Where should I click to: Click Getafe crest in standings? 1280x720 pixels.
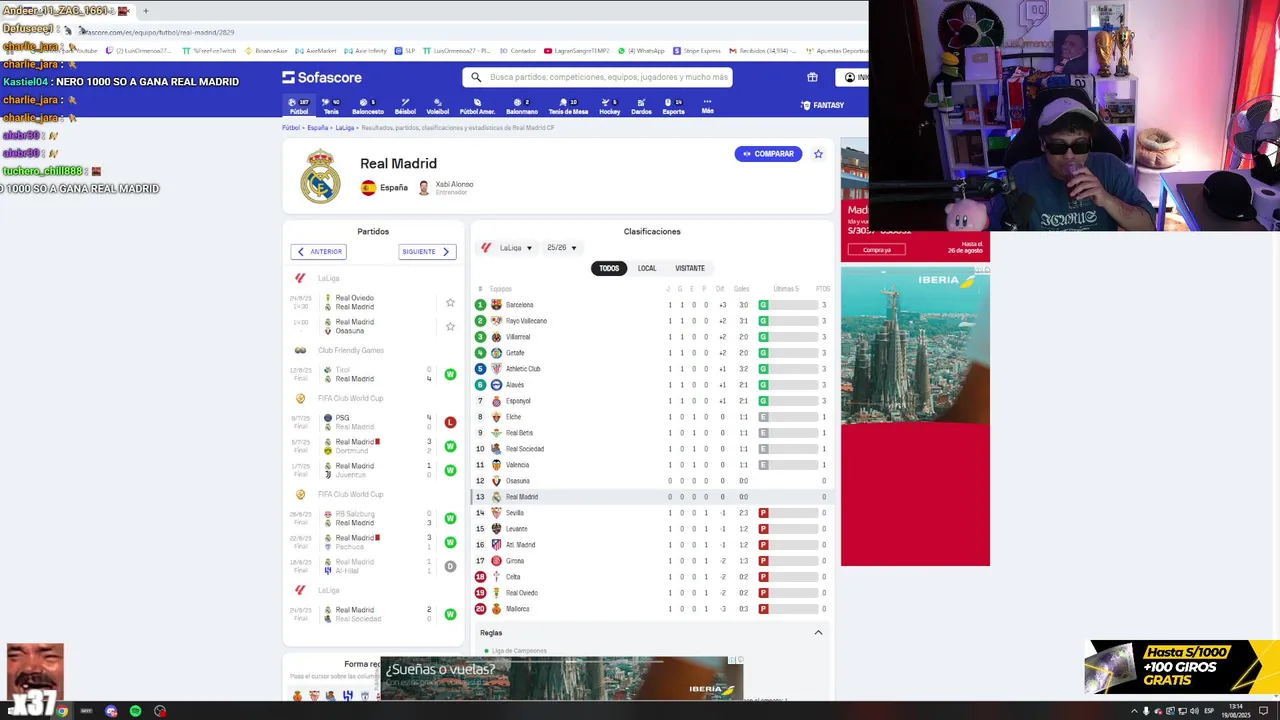tap(496, 353)
